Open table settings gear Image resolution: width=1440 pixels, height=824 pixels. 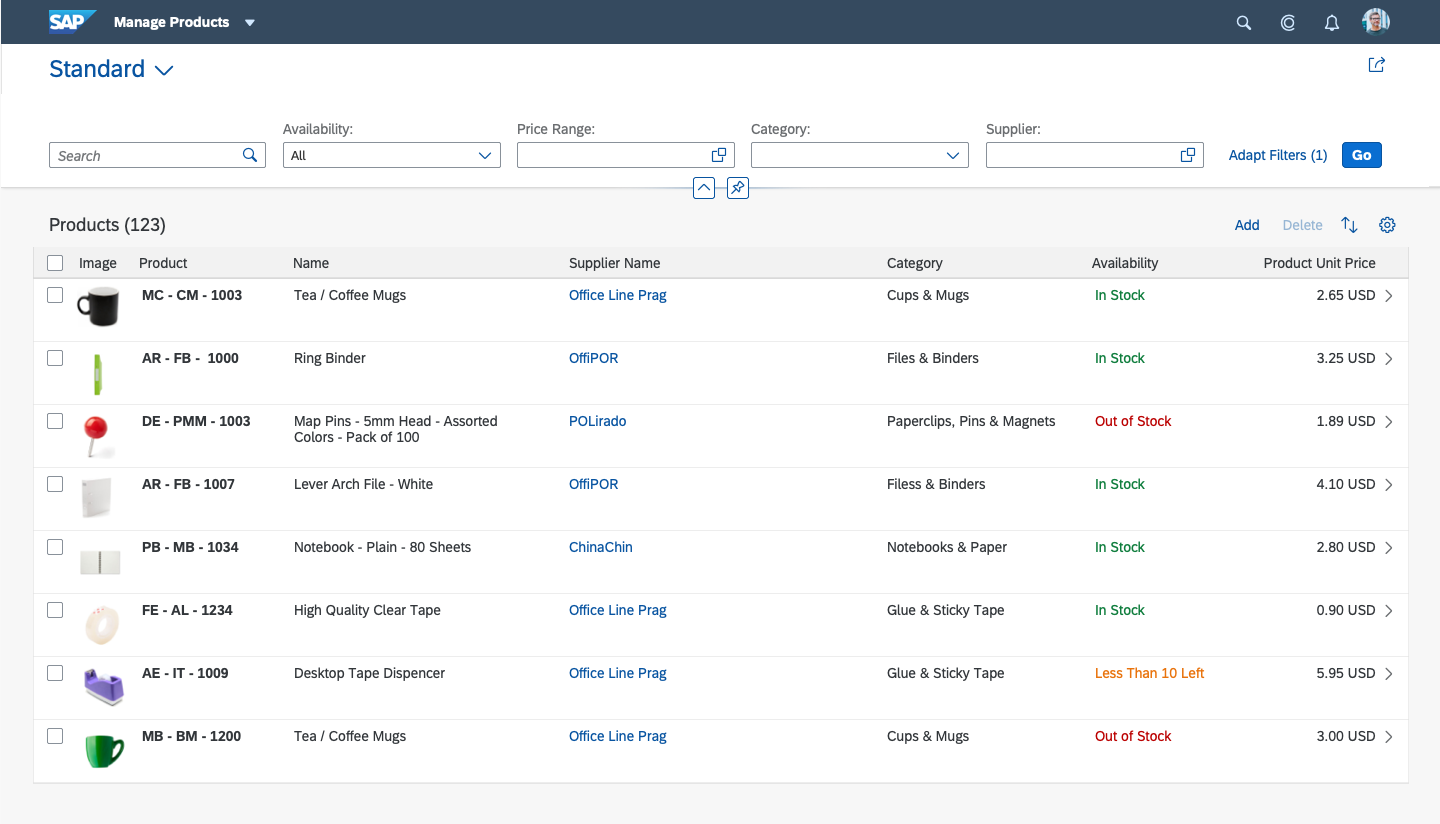[1387, 225]
